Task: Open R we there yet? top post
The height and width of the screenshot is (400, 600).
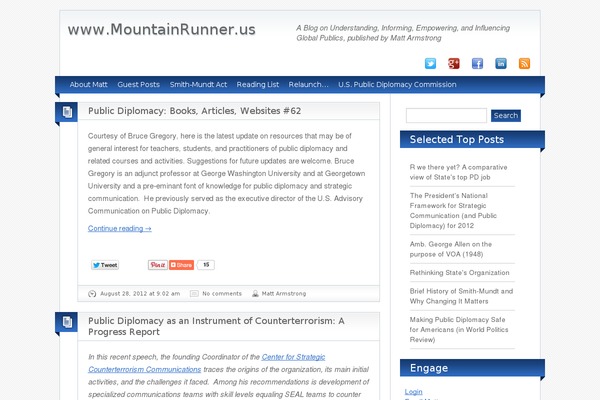Action: pyautogui.click(x=458, y=172)
